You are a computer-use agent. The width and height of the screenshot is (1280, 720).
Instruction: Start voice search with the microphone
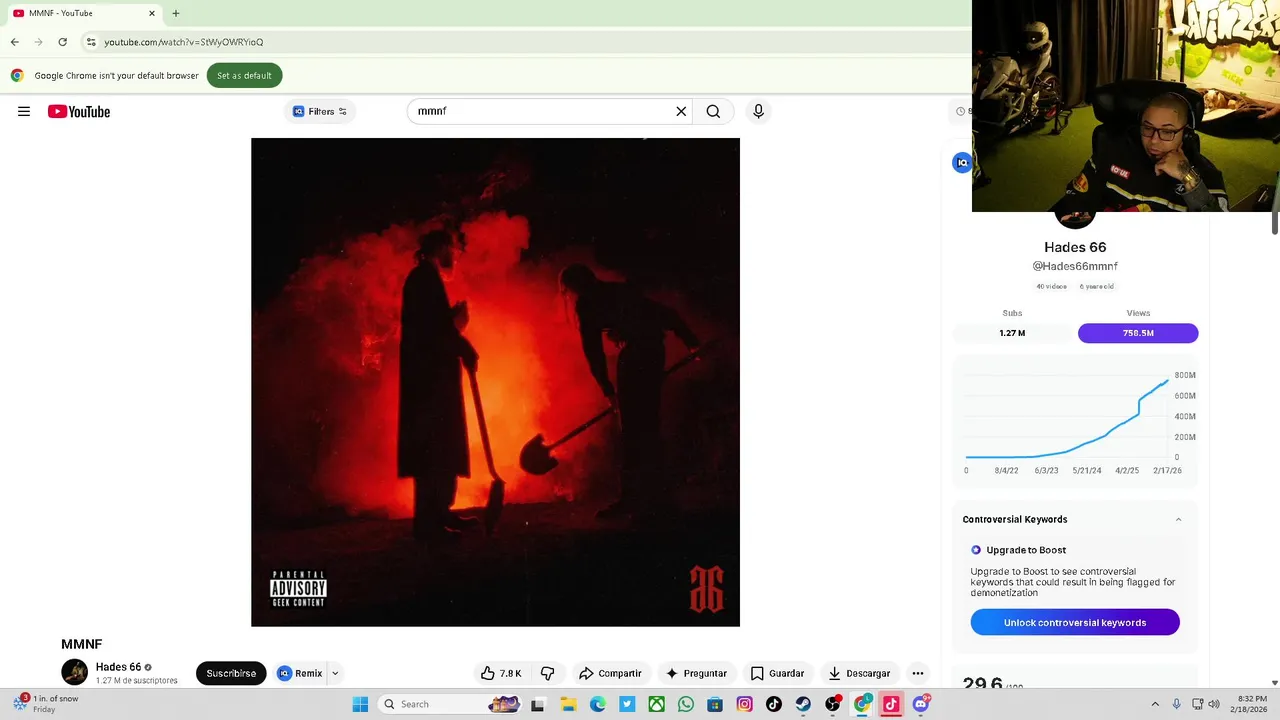point(758,111)
